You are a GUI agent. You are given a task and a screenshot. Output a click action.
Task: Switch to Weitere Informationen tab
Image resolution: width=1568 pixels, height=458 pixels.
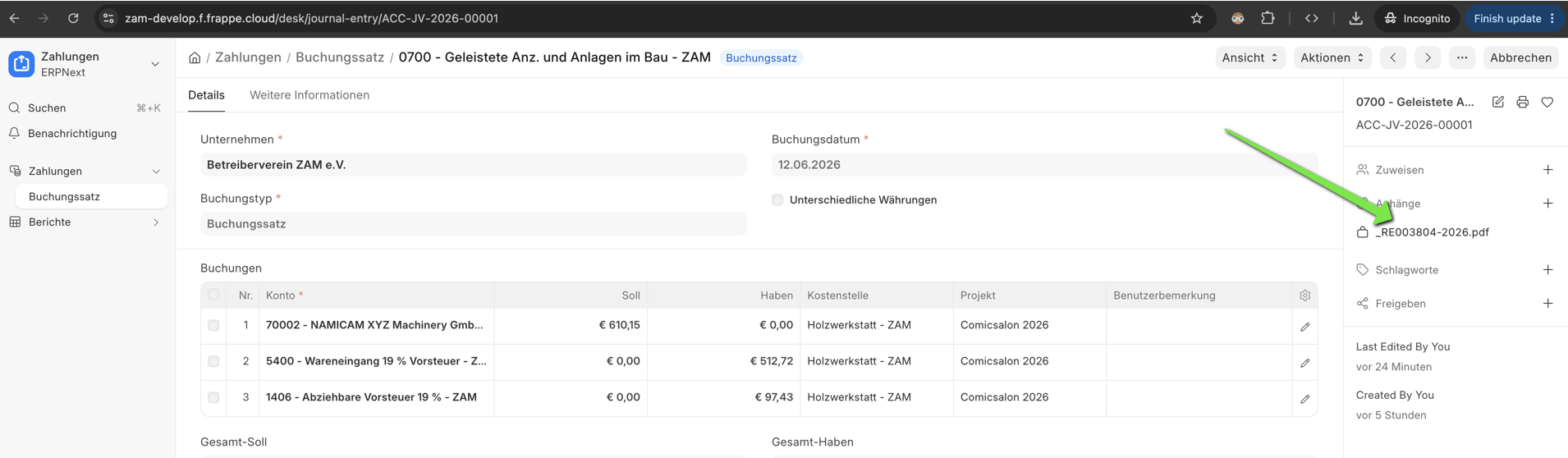(x=309, y=95)
